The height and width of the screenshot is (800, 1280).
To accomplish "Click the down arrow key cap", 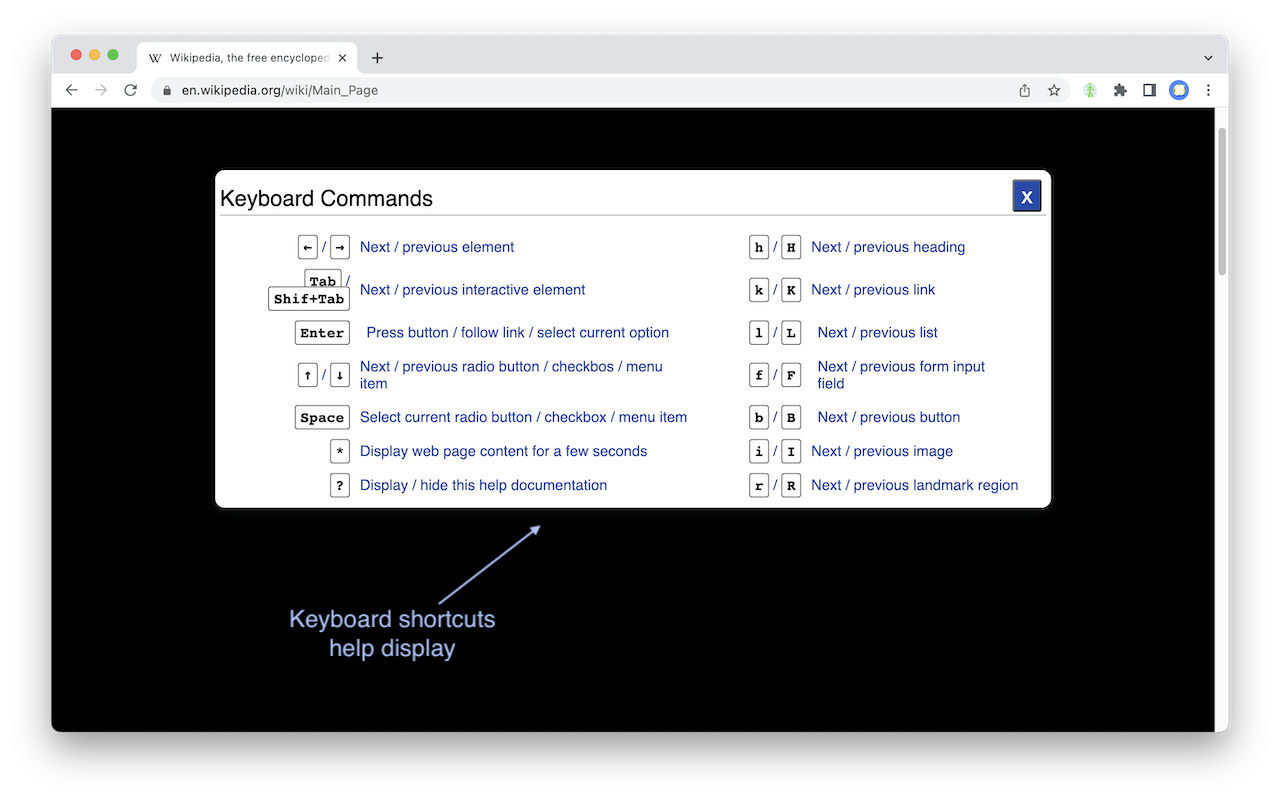I will coord(340,375).
